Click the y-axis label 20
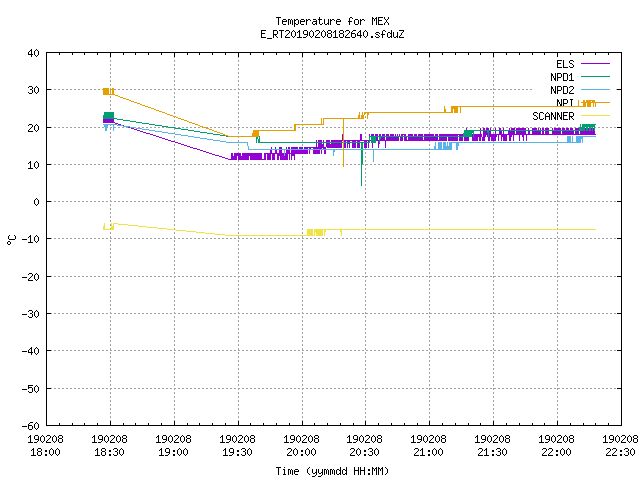The height and width of the screenshot is (480, 640). [33, 128]
